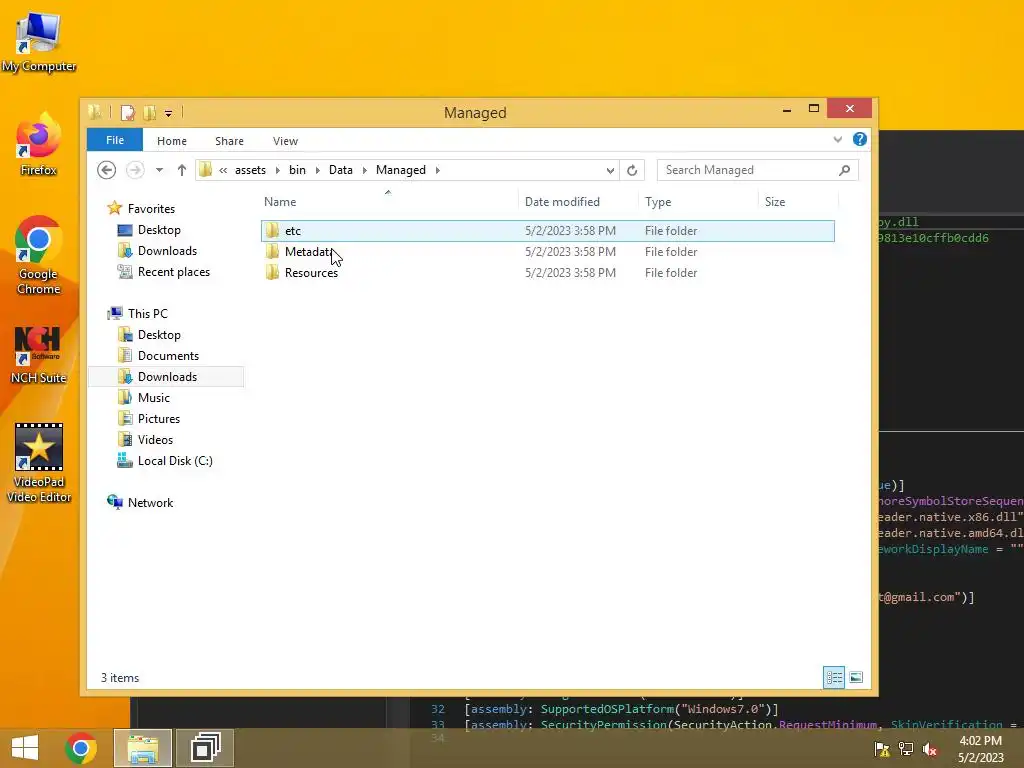Switch to details view layout
This screenshot has height=768, width=1024.
834,677
